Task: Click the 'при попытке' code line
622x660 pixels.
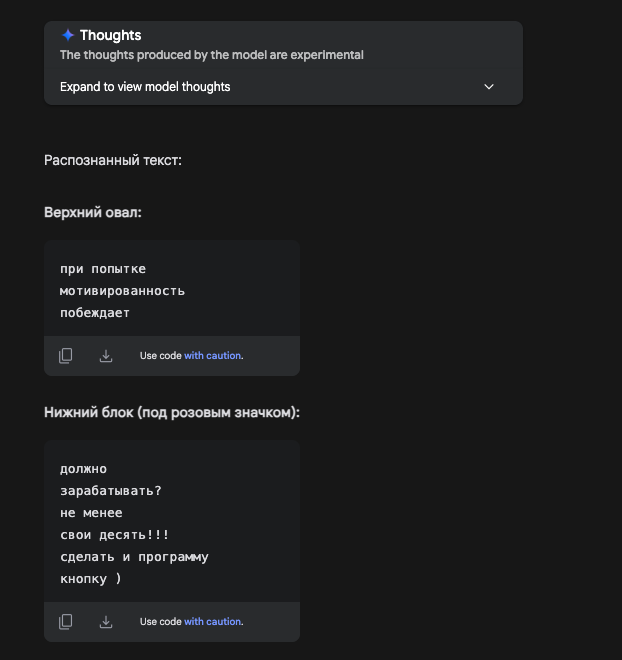Action: 103,269
